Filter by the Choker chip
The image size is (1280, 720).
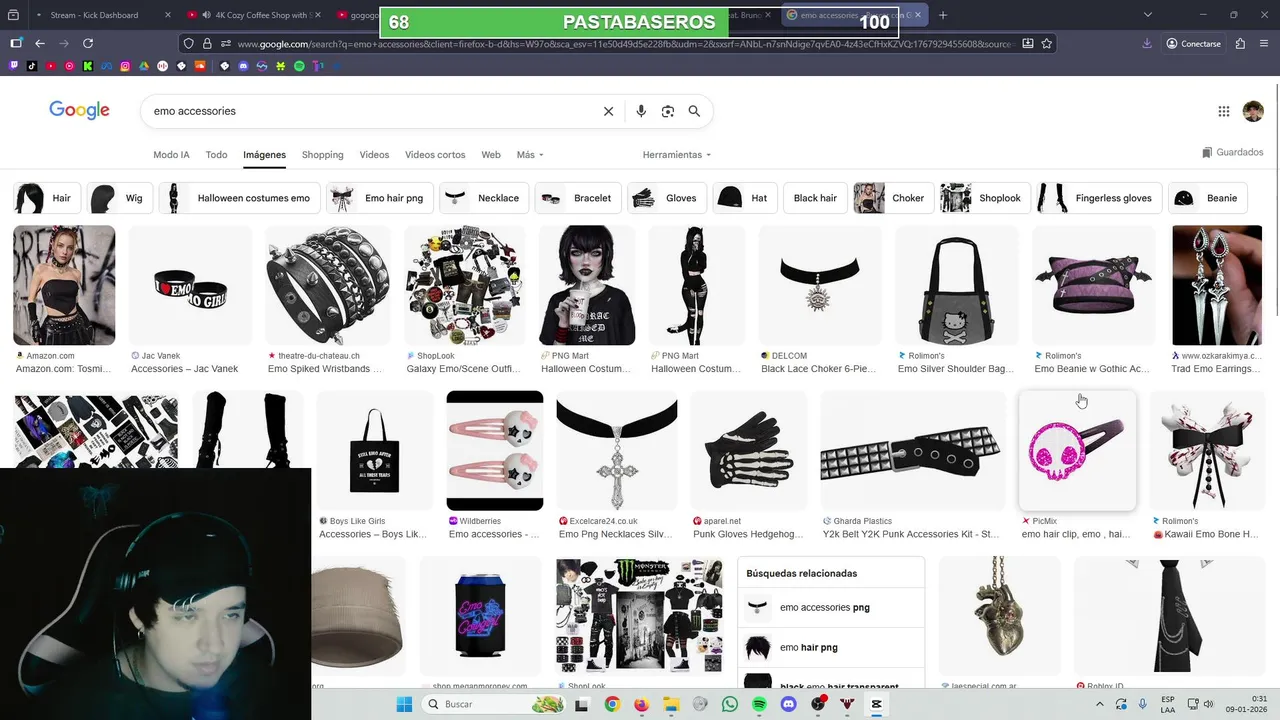894,198
